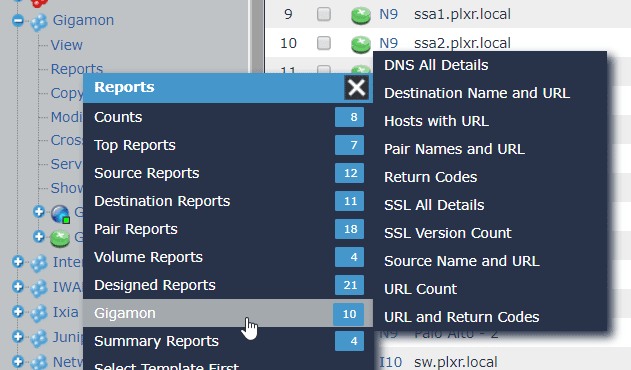631x370 pixels.
Task: Run Destination Name and URL report
Action: tap(477, 93)
